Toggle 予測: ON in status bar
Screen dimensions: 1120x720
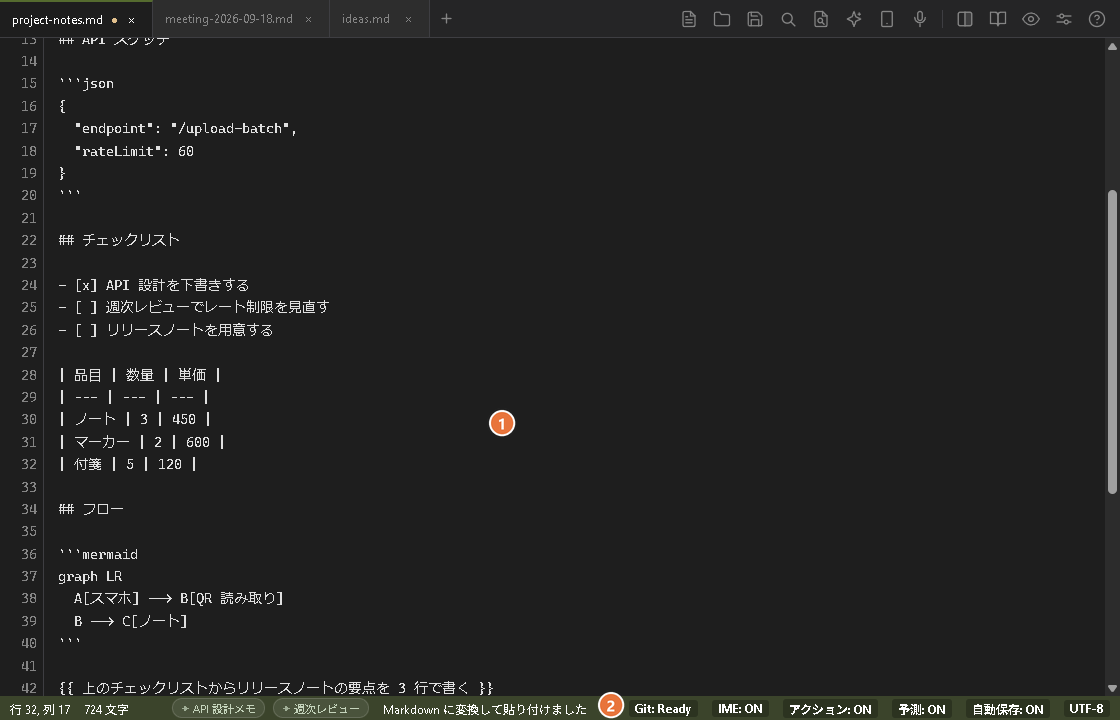pos(921,709)
